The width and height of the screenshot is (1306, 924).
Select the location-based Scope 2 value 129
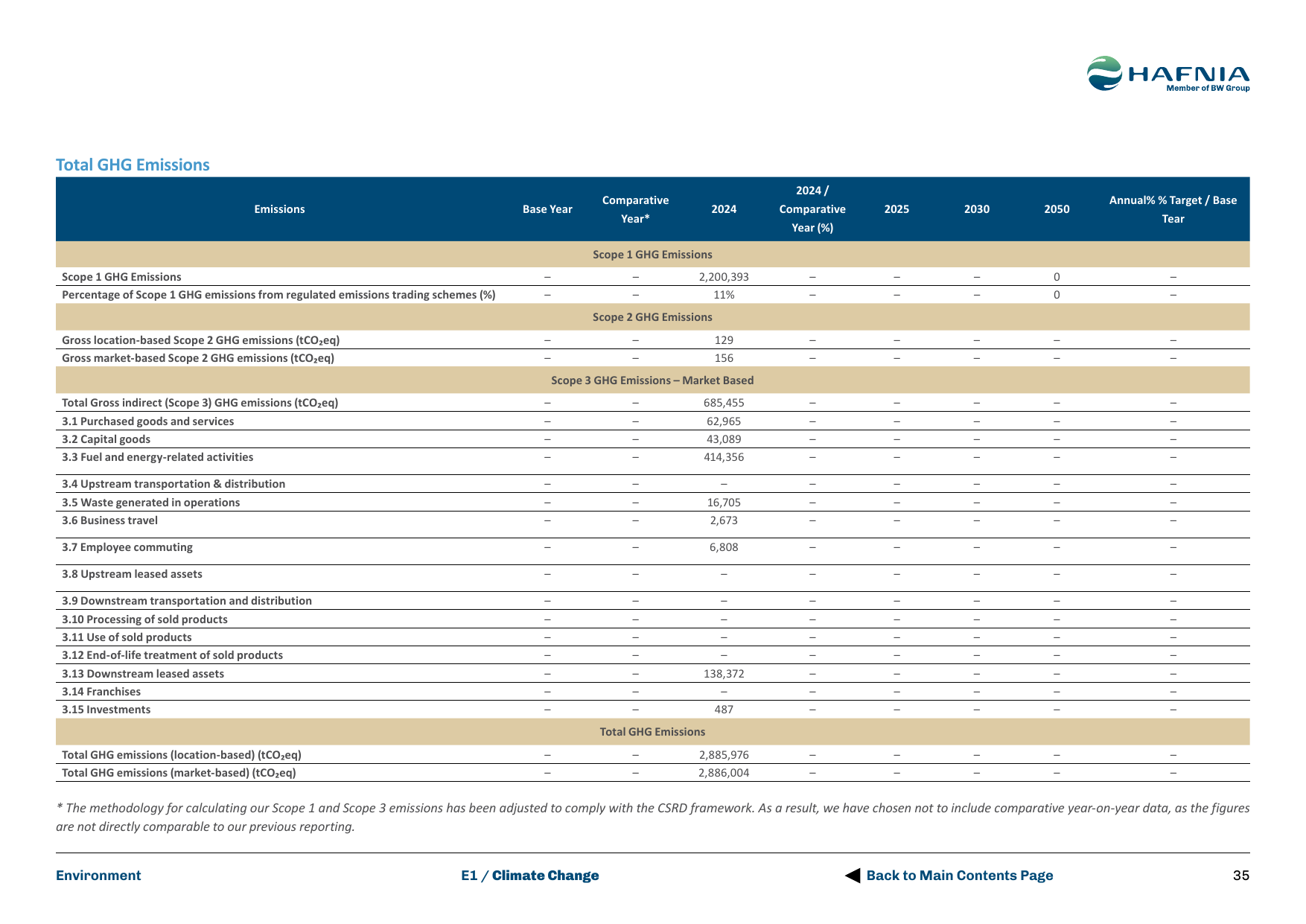pyautogui.click(x=724, y=340)
